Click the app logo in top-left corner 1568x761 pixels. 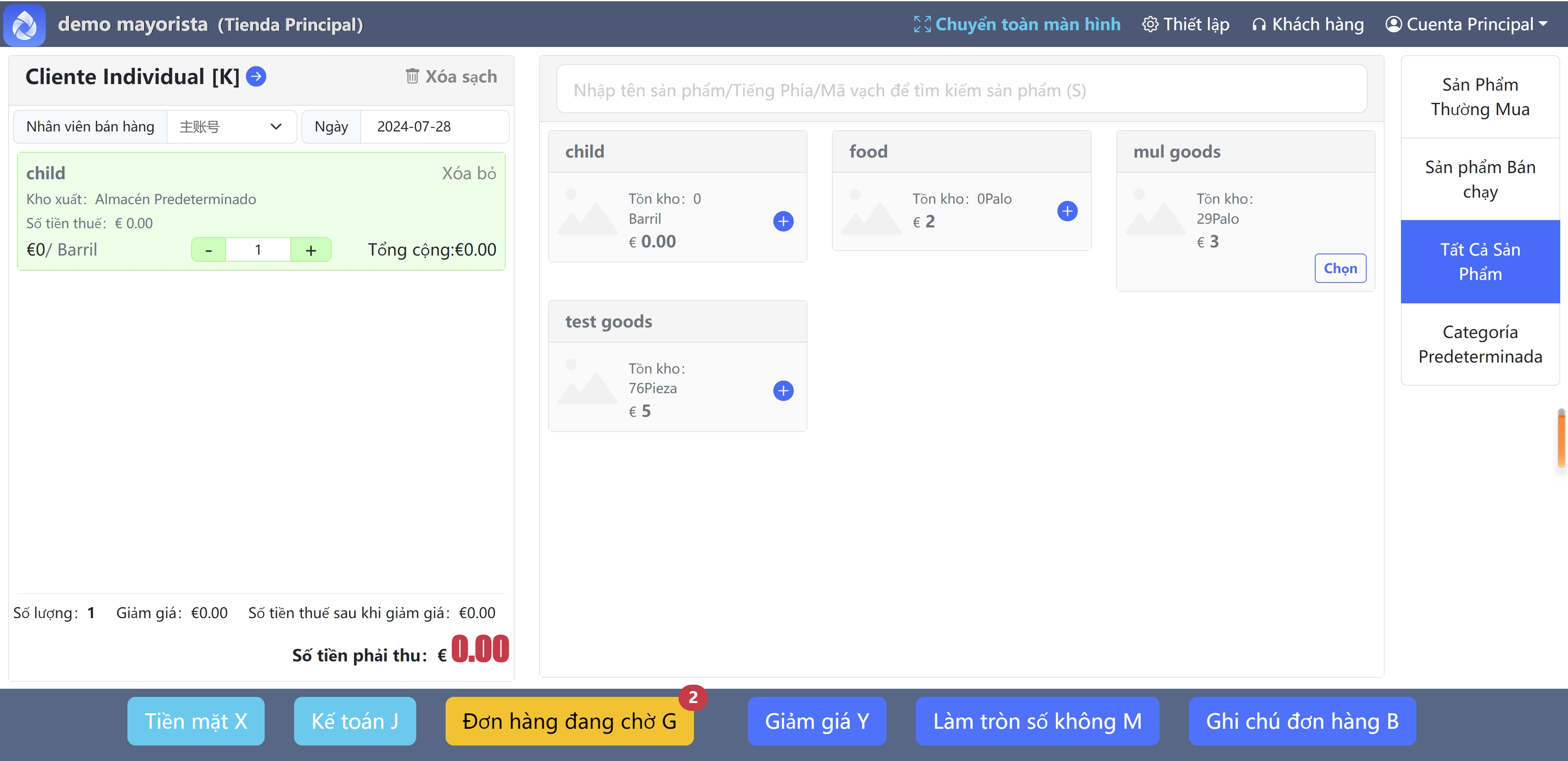(25, 24)
